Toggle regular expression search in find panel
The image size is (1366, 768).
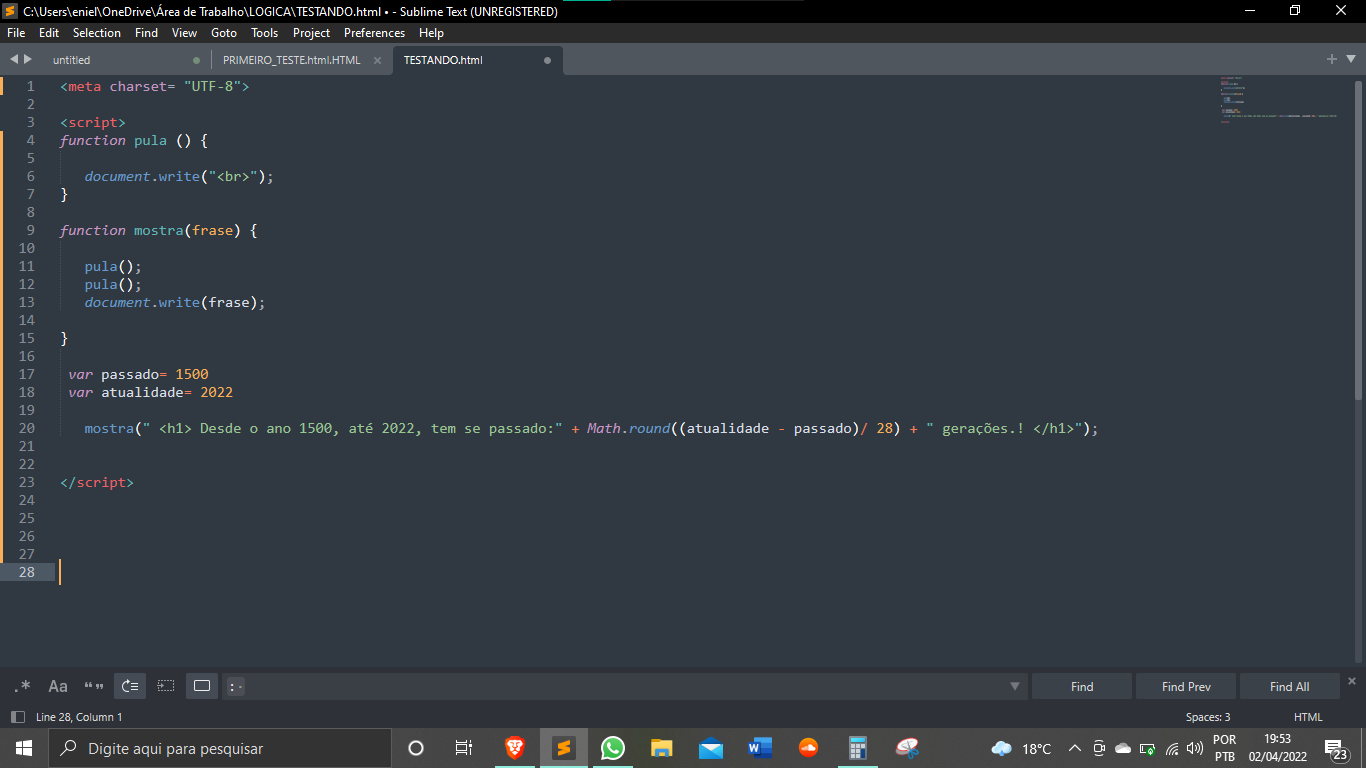coord(22,686)
